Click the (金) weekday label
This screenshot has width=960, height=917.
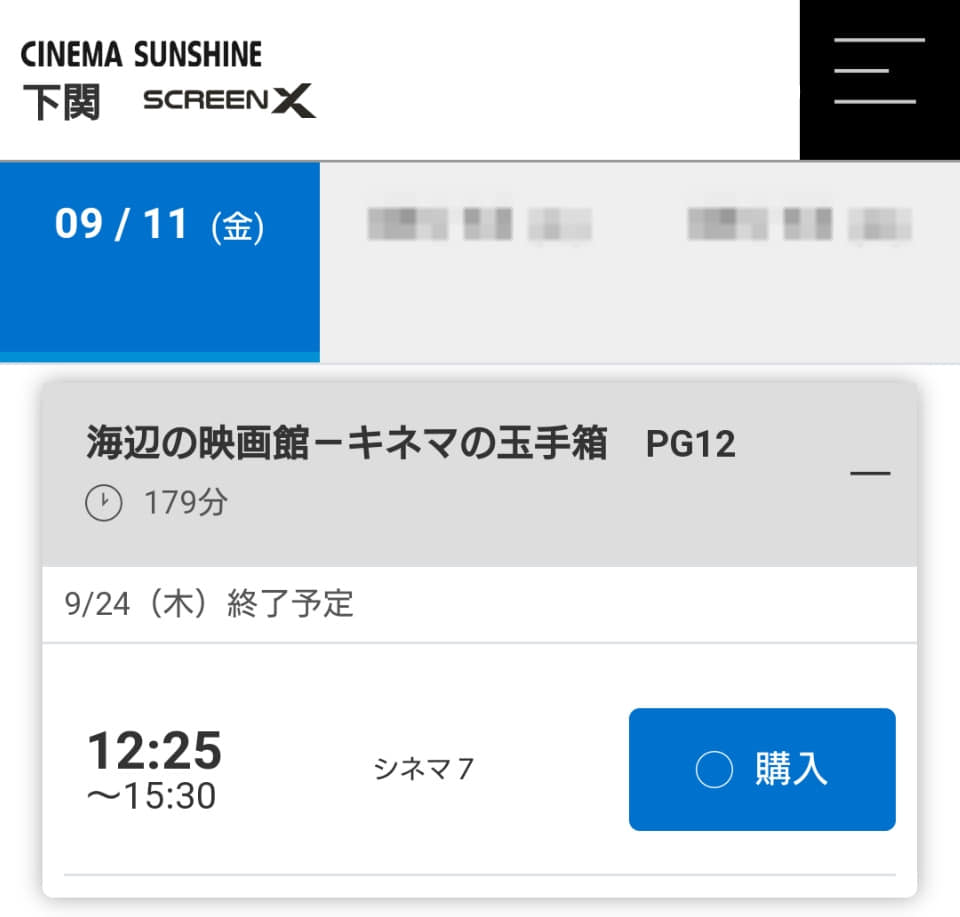pos(238,227)
